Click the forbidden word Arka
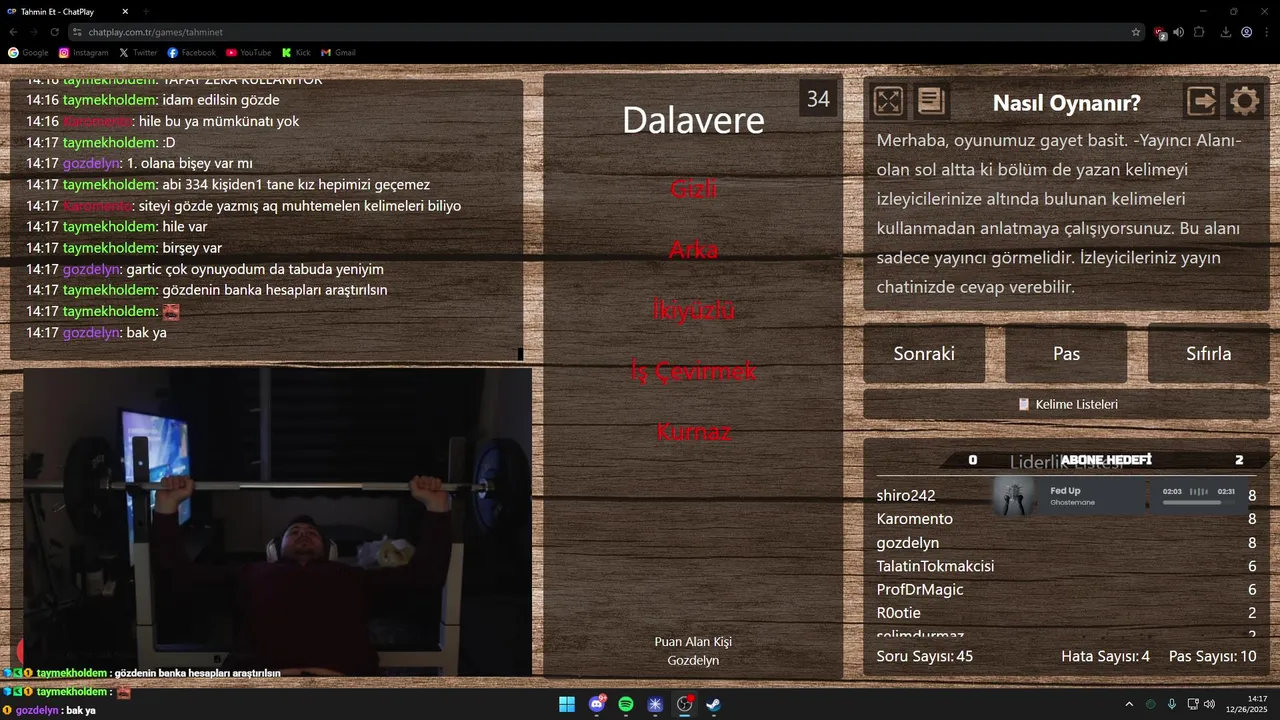The height and width of the screenshot is (720, 1280). pos(693,249)
